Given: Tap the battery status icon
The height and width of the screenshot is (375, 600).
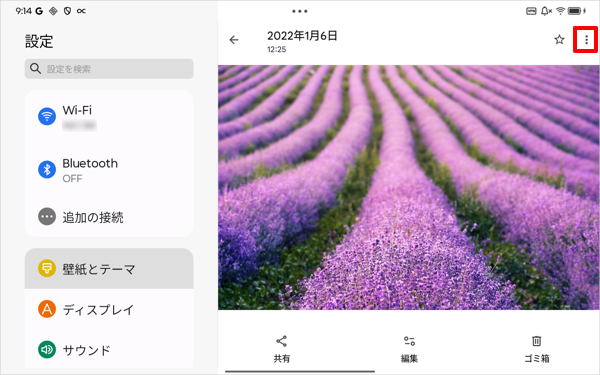Looking at the screenshot, I should [576, 11].
